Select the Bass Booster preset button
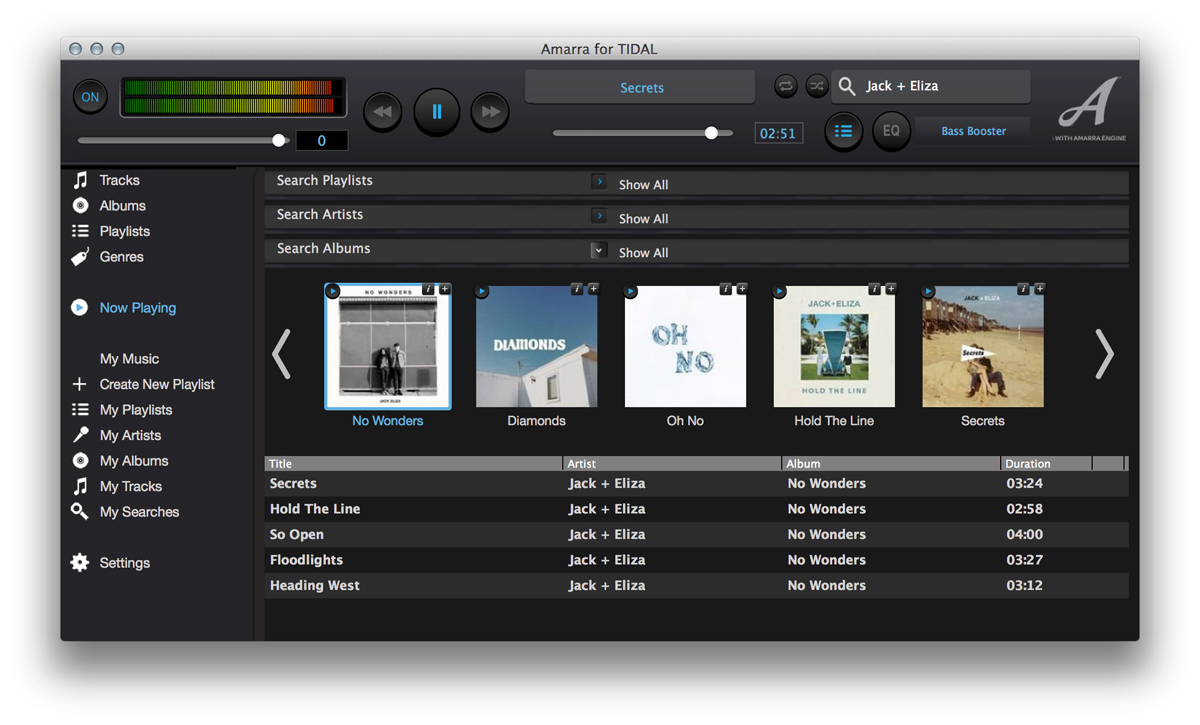The image size is (1200, 725). (x=973, y=131)
